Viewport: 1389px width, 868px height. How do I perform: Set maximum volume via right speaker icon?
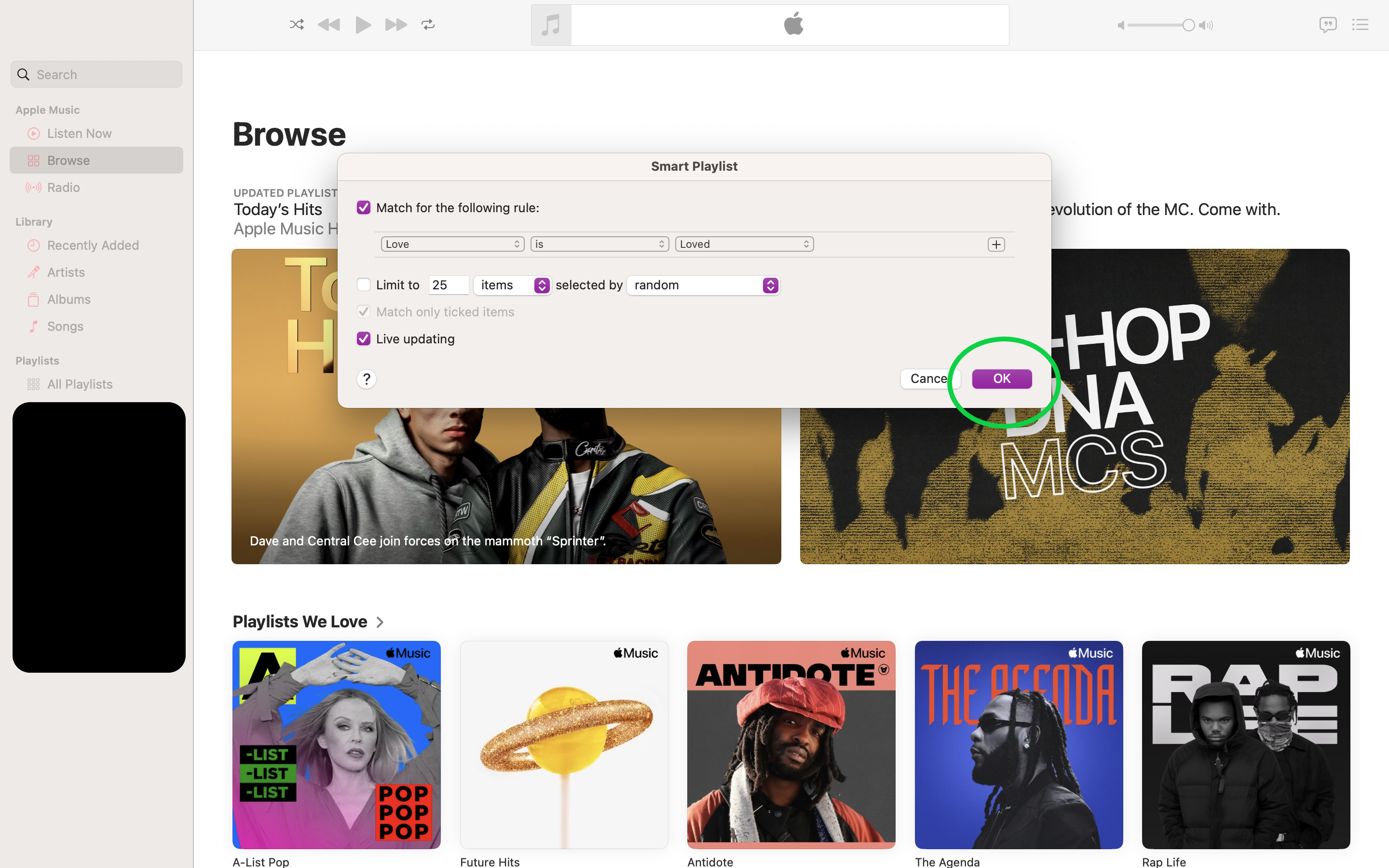click(1206, 25)
